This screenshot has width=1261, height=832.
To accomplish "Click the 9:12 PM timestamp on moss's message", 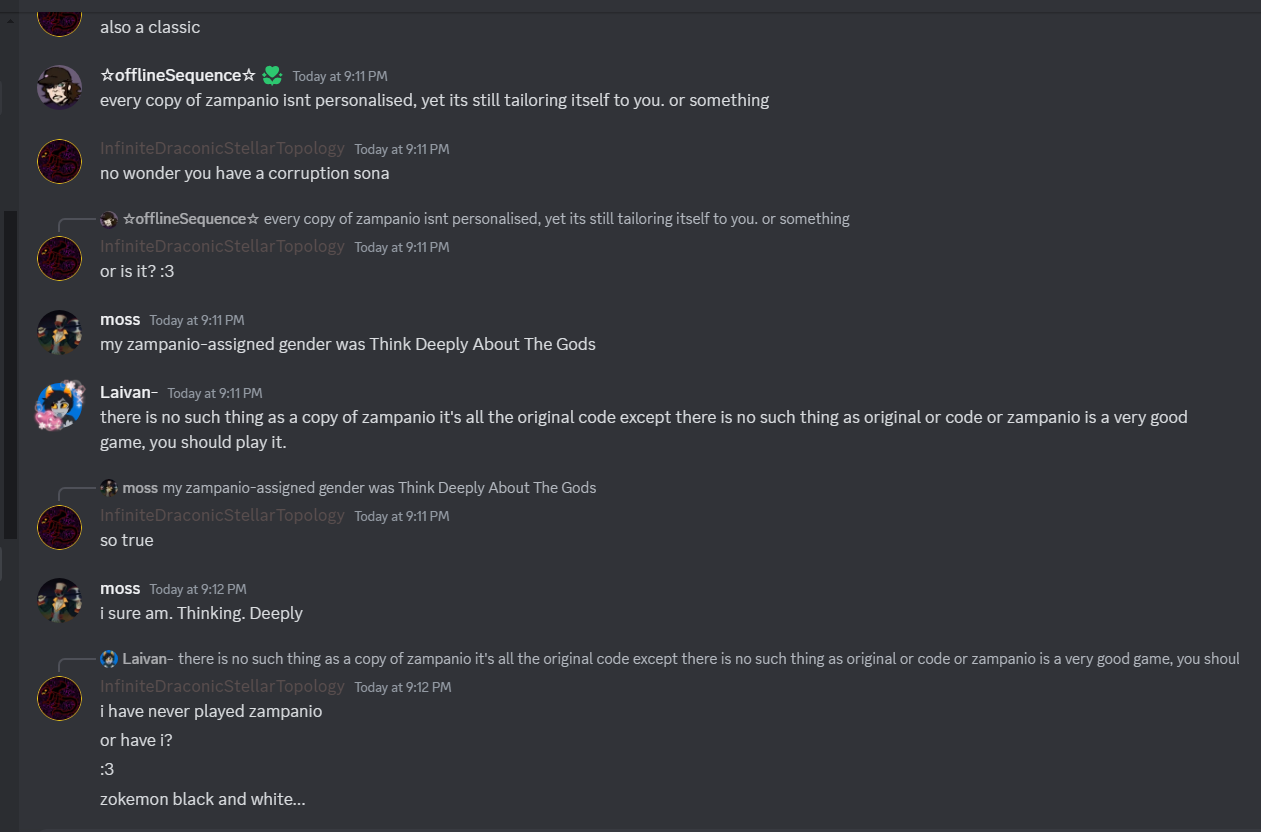I will [198, 589].
